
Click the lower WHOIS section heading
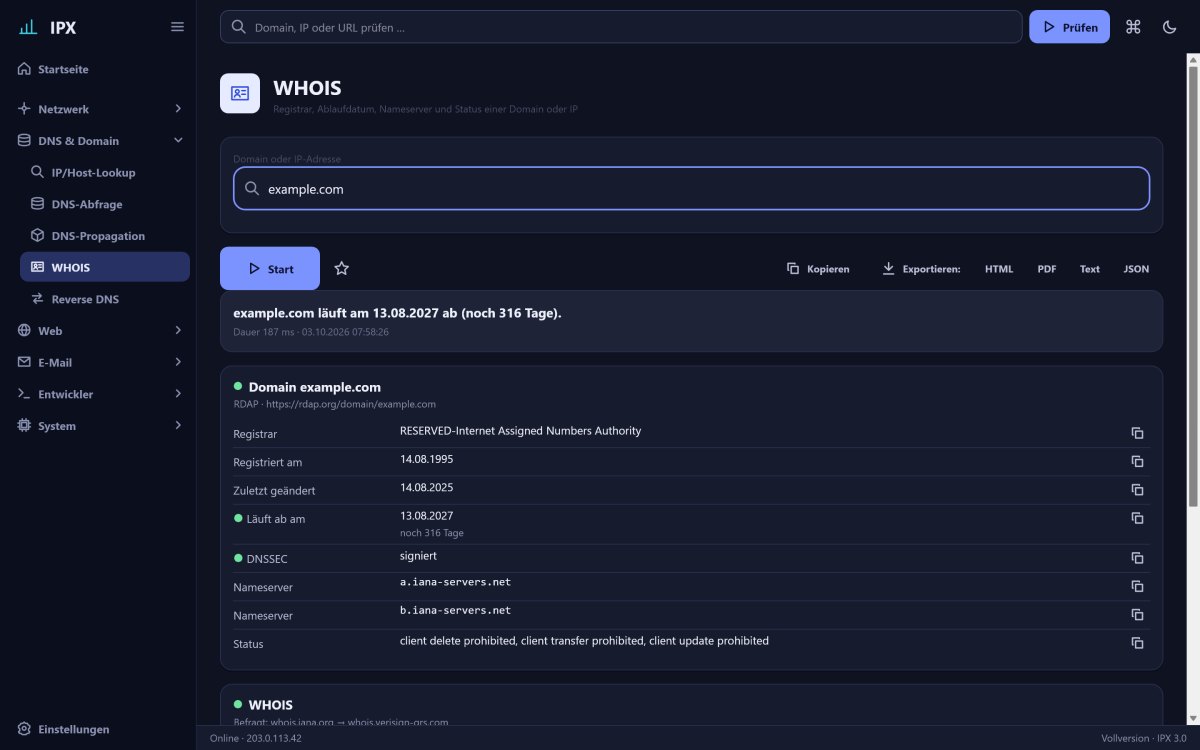pos(270,705)
